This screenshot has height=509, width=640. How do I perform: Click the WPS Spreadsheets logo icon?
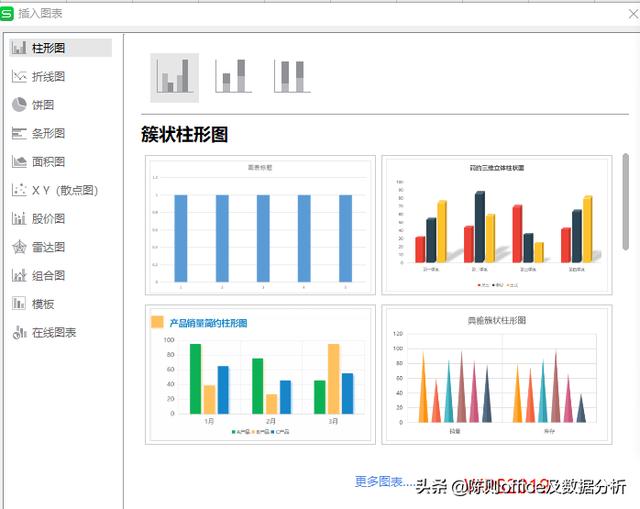7,13
